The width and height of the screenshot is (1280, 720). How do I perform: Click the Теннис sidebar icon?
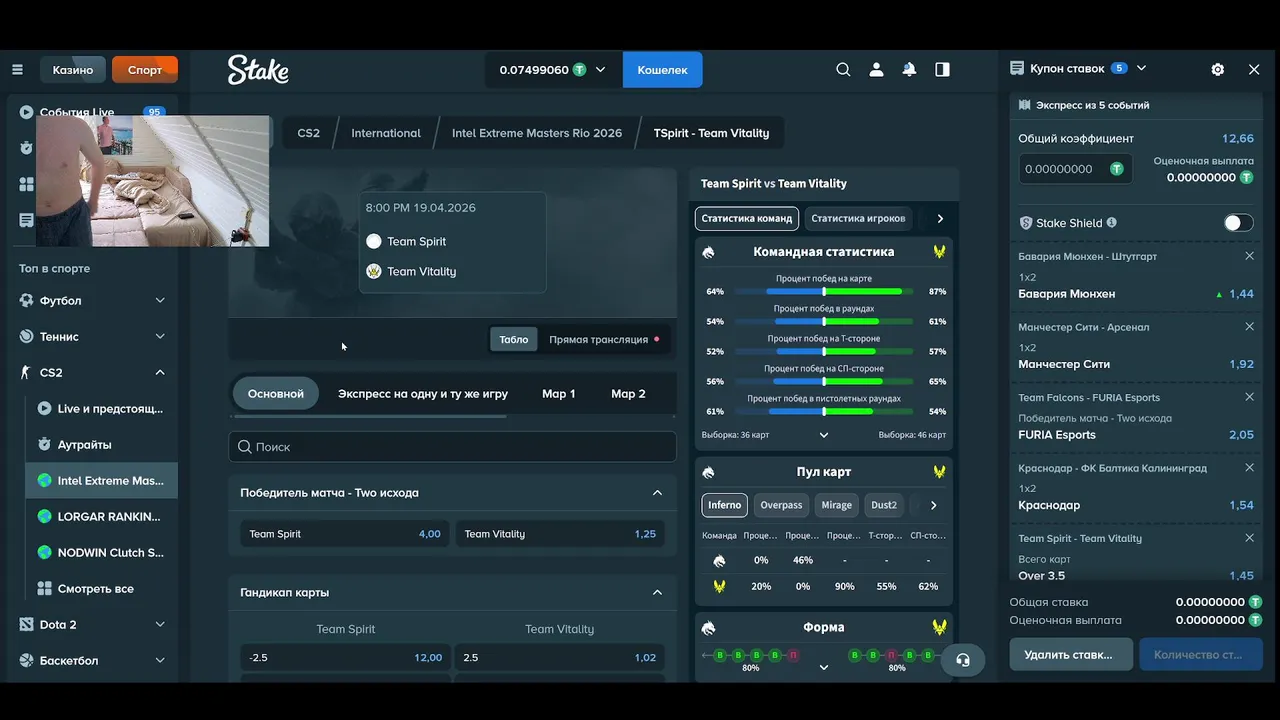tap(26, 336)
